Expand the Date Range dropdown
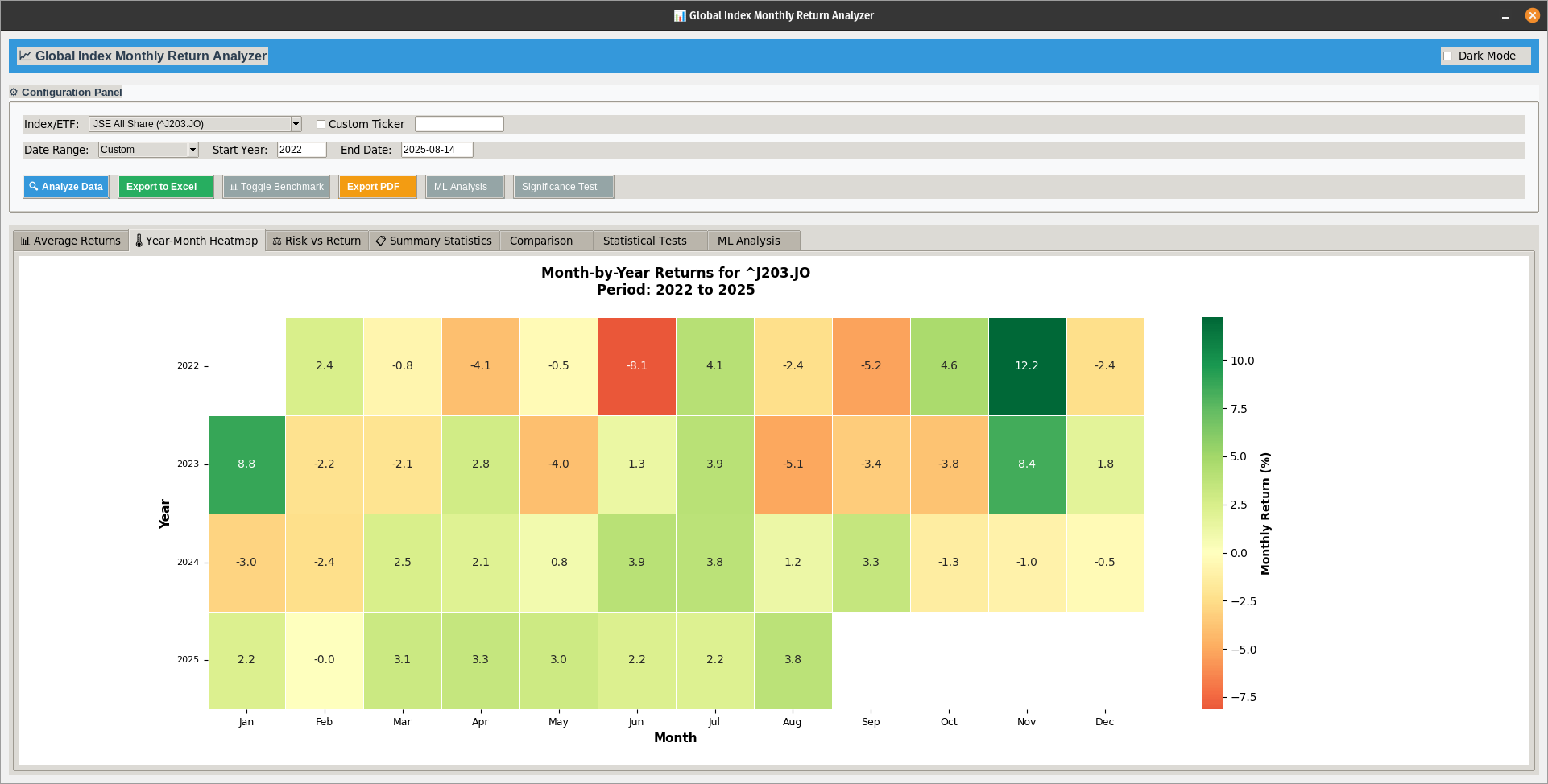Image resolution: width=1548 pixels, height=784 pixels. [192, 150]
